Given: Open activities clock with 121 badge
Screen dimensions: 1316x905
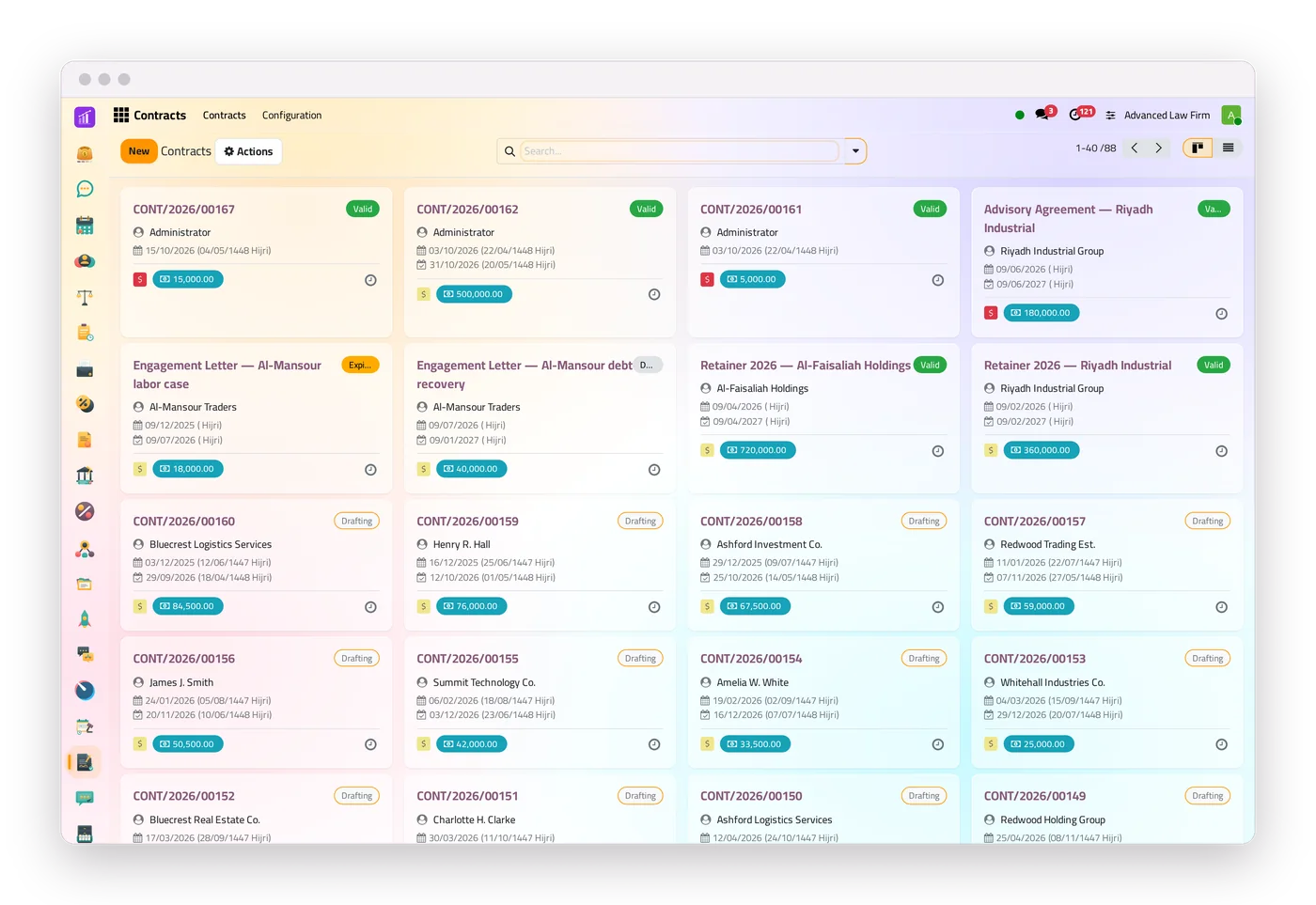Looking at the screenshot, I should tap(1080, 115).
